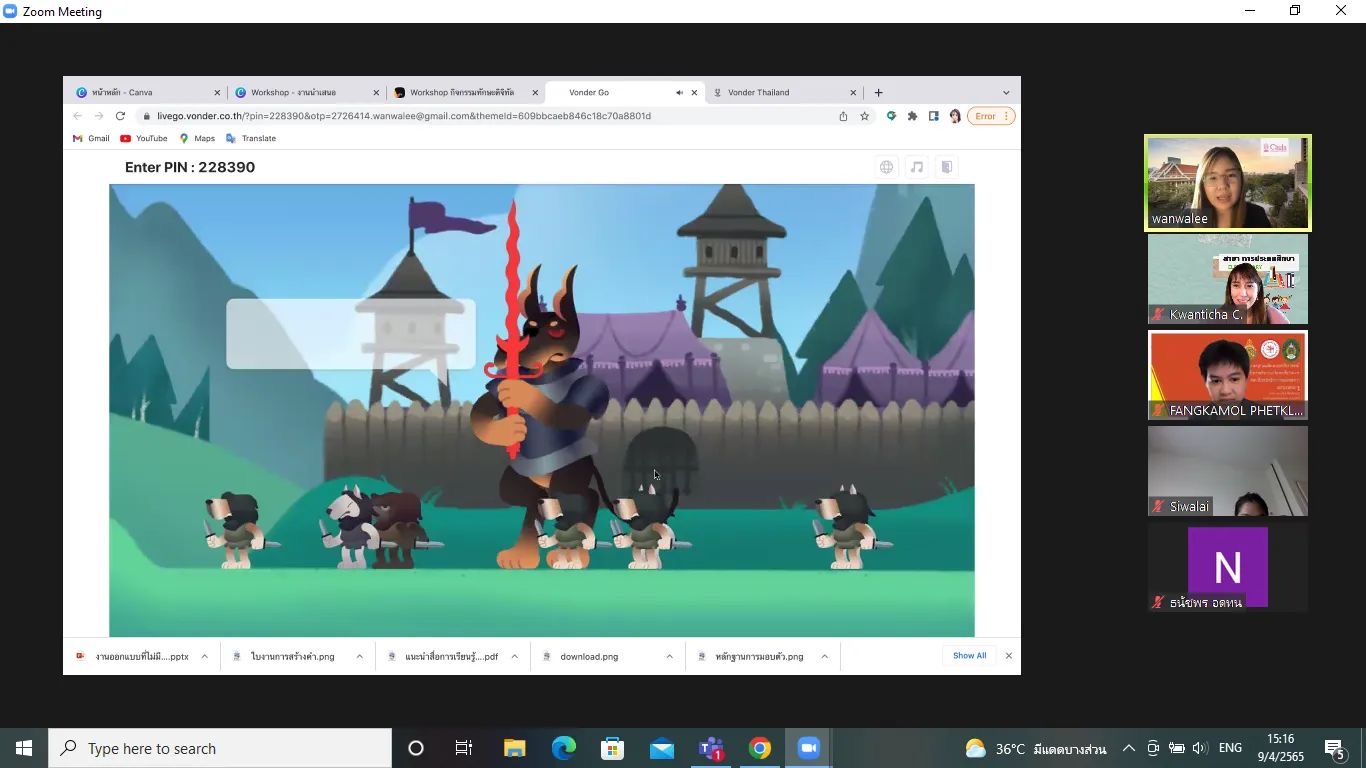The height and width of the screenshot is (768, 1366).
Task: Click Show All downloads
Action: [x=969, y=656]
